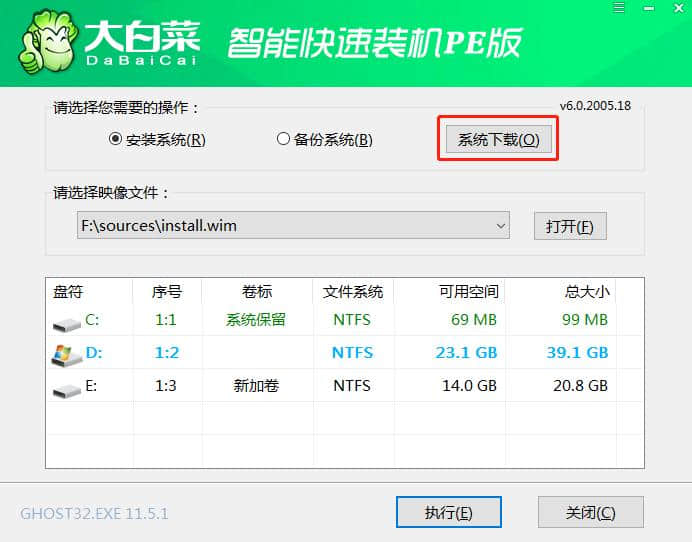The height and width of the screenshot is (542, 692).
Task: Click the version text v6.0.2005.18
Action: [595, 106]
